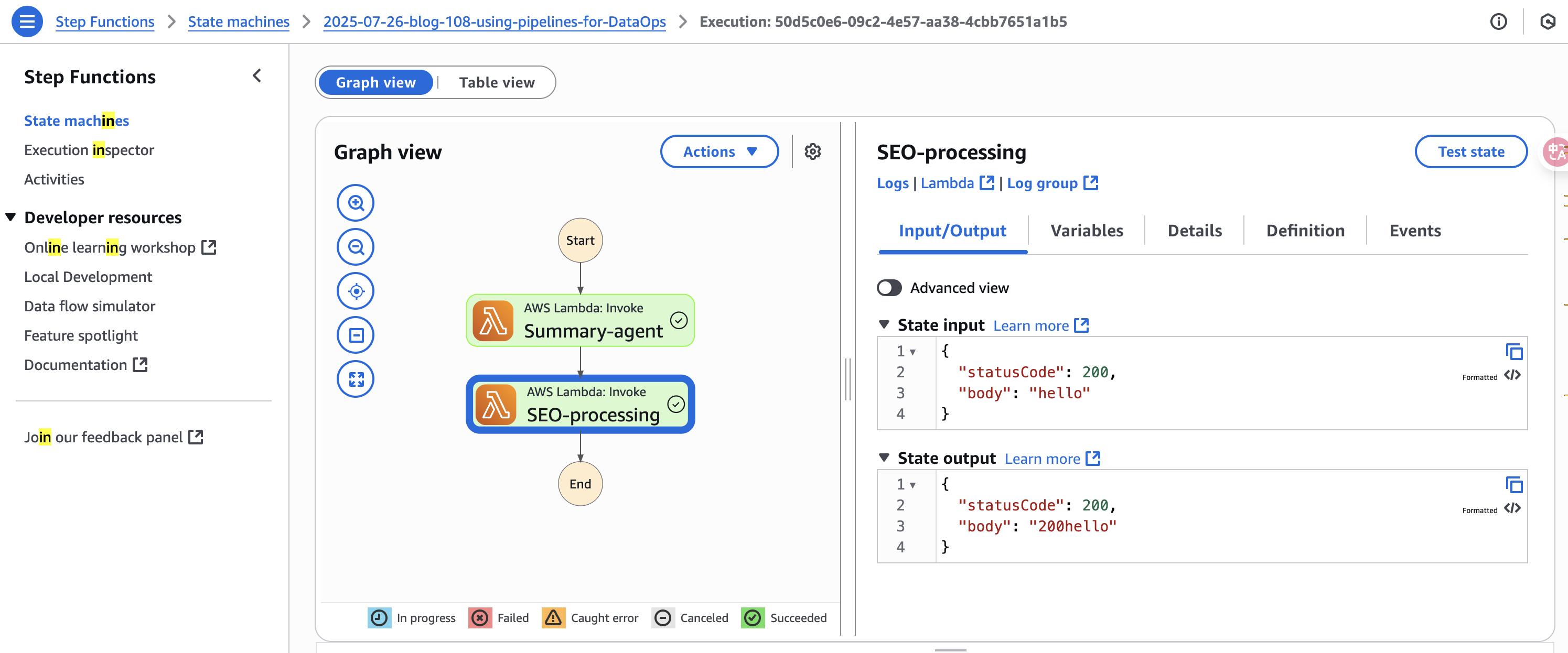Fold line 1 of State output JSON

(x=912, y=485)
